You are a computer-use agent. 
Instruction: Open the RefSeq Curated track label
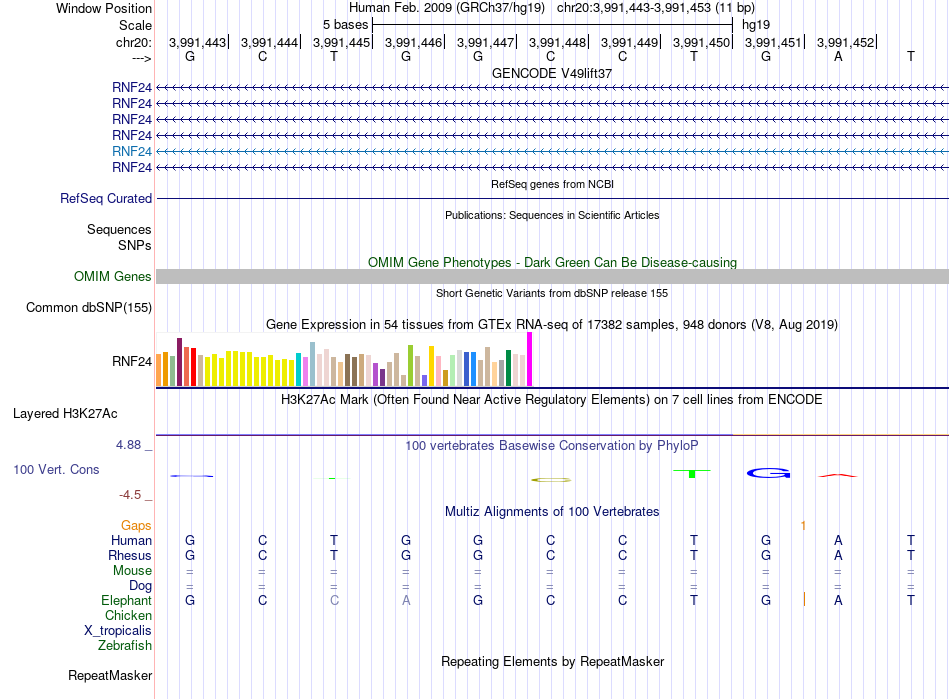106,199
